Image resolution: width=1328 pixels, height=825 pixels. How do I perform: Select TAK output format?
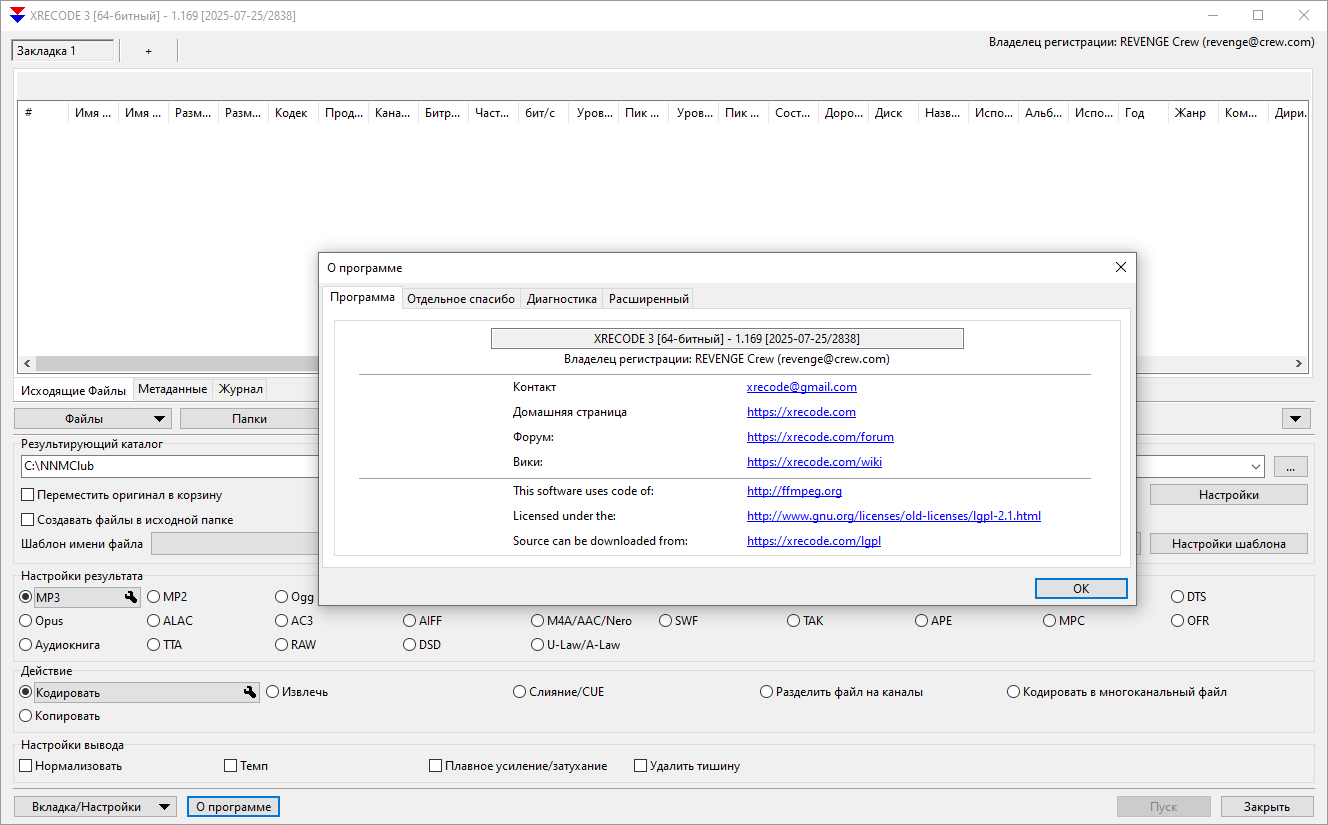(794, 621)
